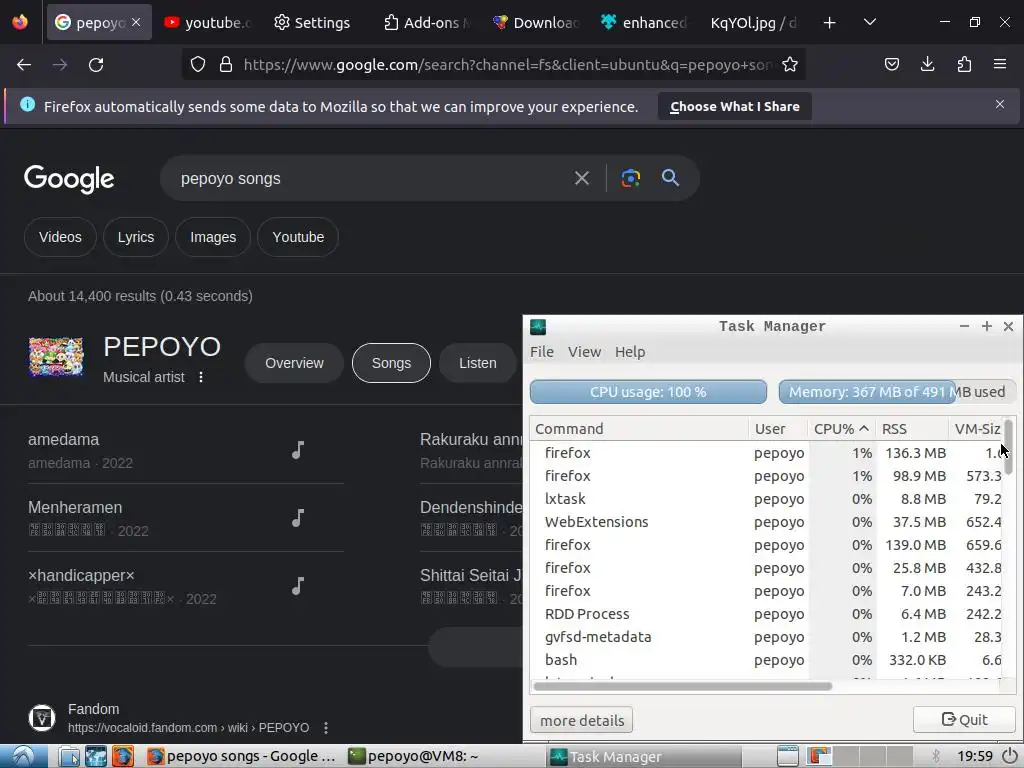
Task: Filter results by Images chip
Action: click(x=213, y=237)
